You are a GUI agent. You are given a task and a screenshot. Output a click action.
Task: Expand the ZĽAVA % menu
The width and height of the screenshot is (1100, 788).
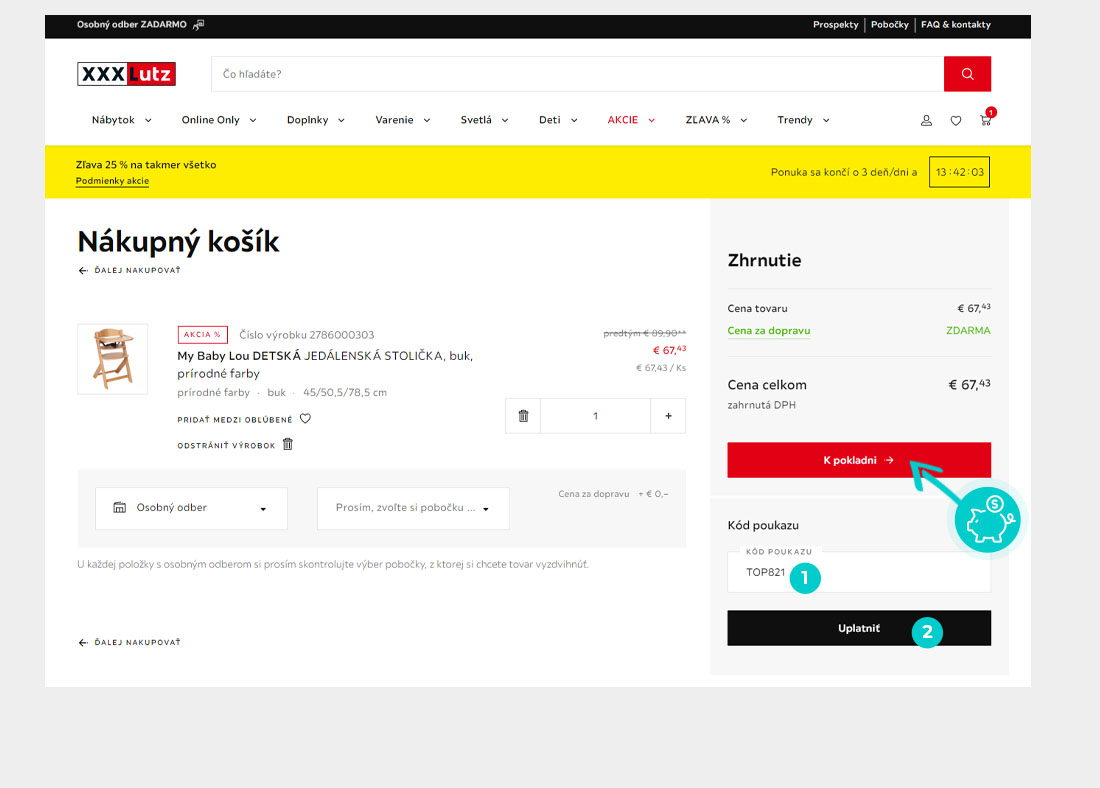tap(716, 120)
